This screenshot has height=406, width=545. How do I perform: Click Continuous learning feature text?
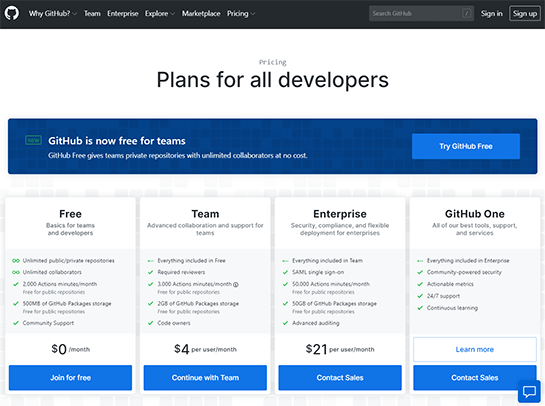coord(452,308)
